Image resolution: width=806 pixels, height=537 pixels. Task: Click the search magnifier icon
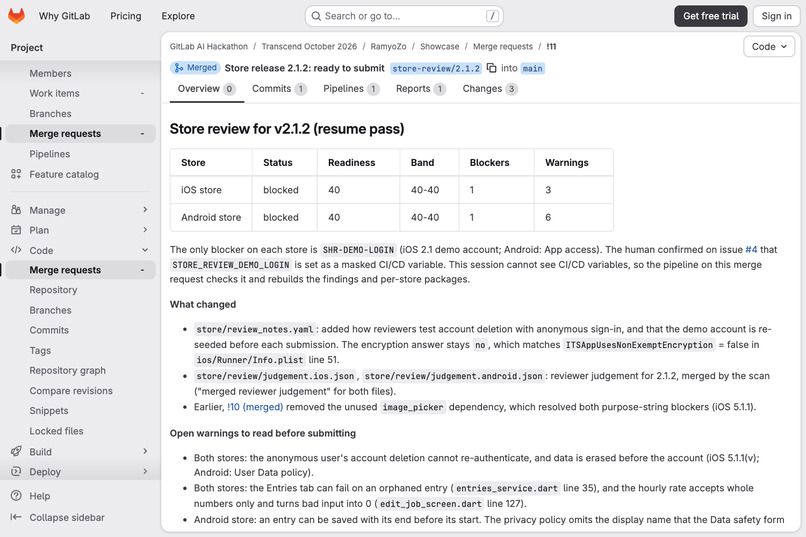click(x=316, y=16)
